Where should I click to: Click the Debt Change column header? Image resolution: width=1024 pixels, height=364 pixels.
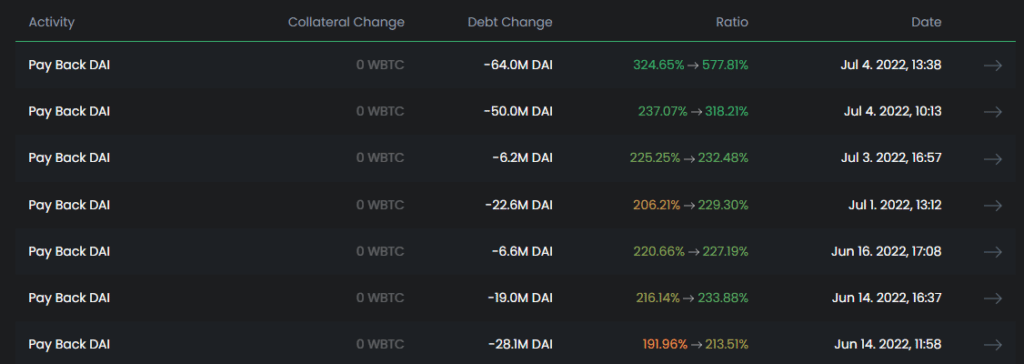[510, 22]
